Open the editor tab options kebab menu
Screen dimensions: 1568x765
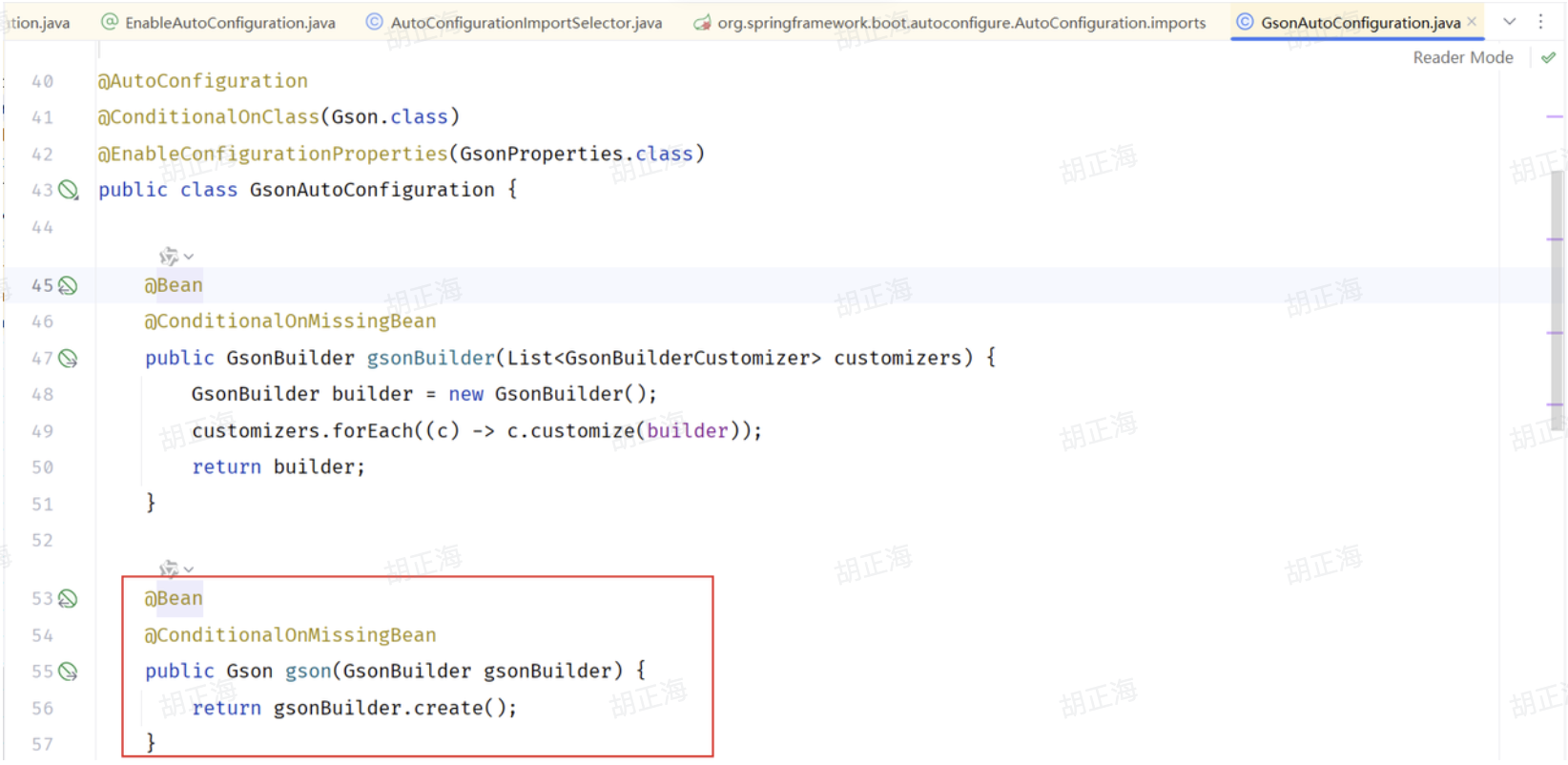tap(1540, 21)
